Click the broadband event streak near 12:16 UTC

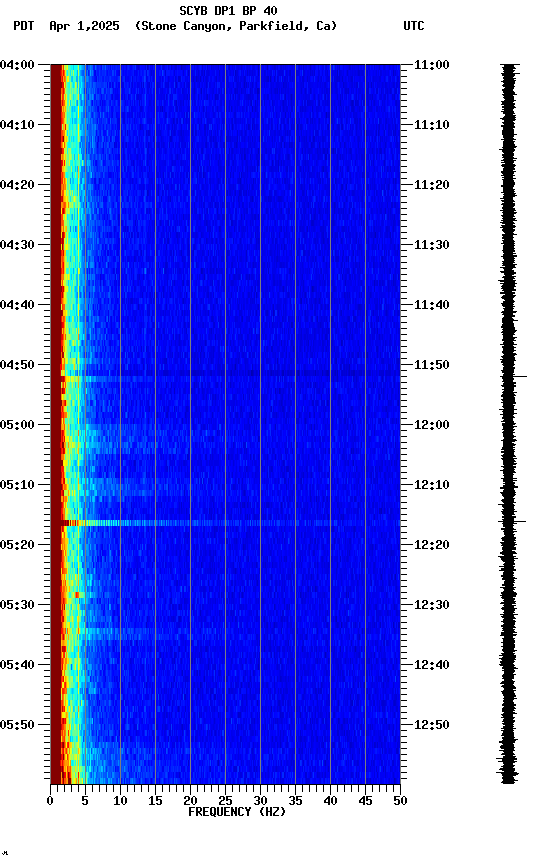[x=225, y=522]
